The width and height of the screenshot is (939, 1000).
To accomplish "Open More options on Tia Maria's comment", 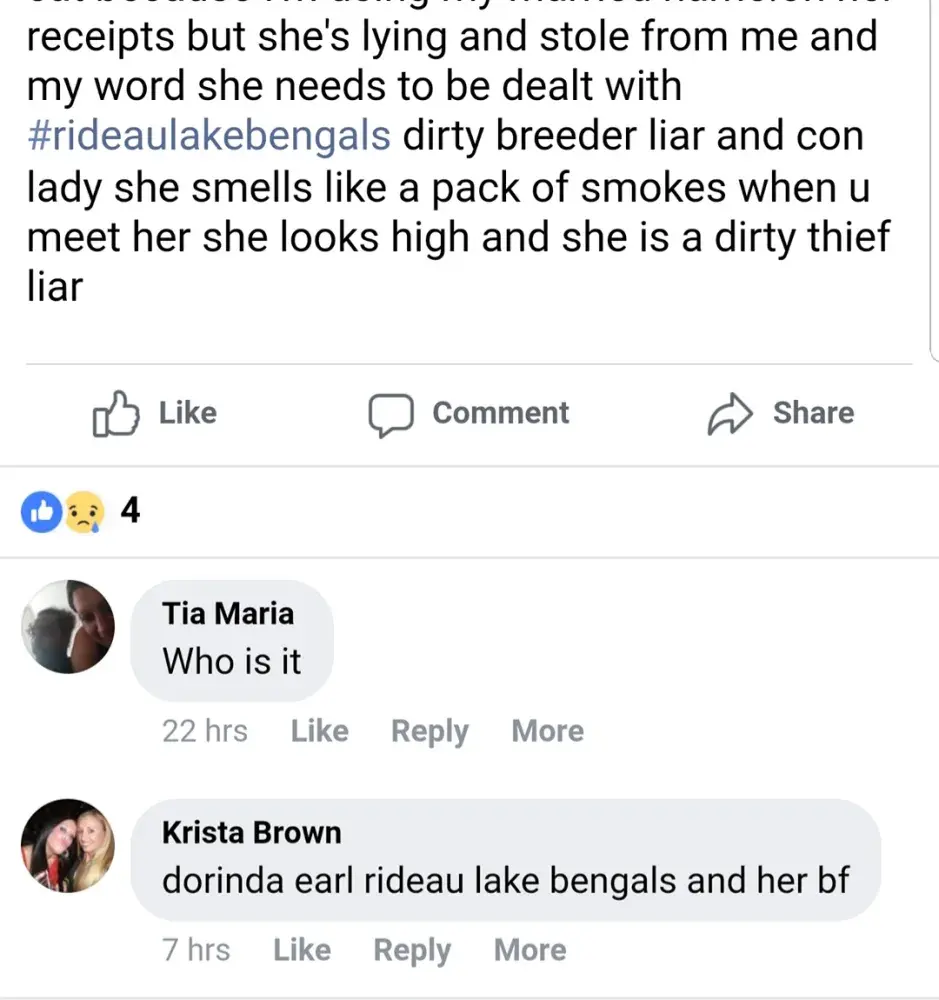I will tap(547, 731).
